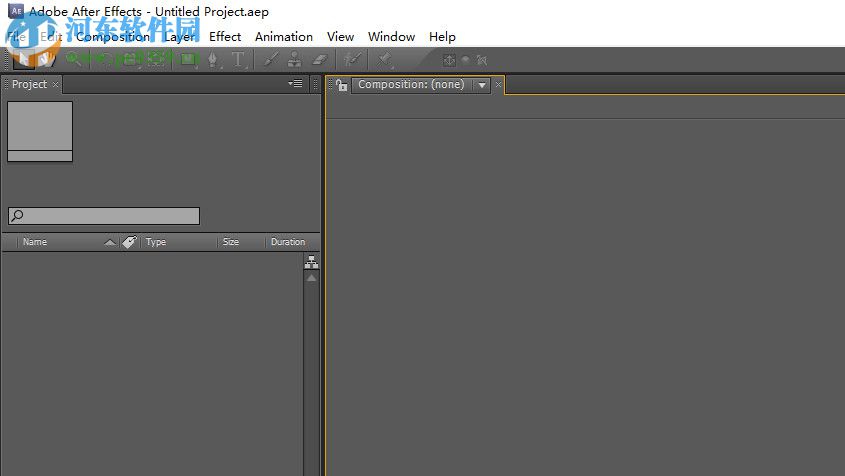This screenshot has height=476, width=845.
Task: Open the Composition menu
Action: point(113,37)
